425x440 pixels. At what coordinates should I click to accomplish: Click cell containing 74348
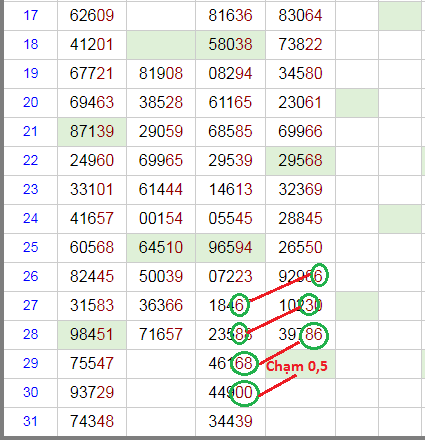pos(92,421)
